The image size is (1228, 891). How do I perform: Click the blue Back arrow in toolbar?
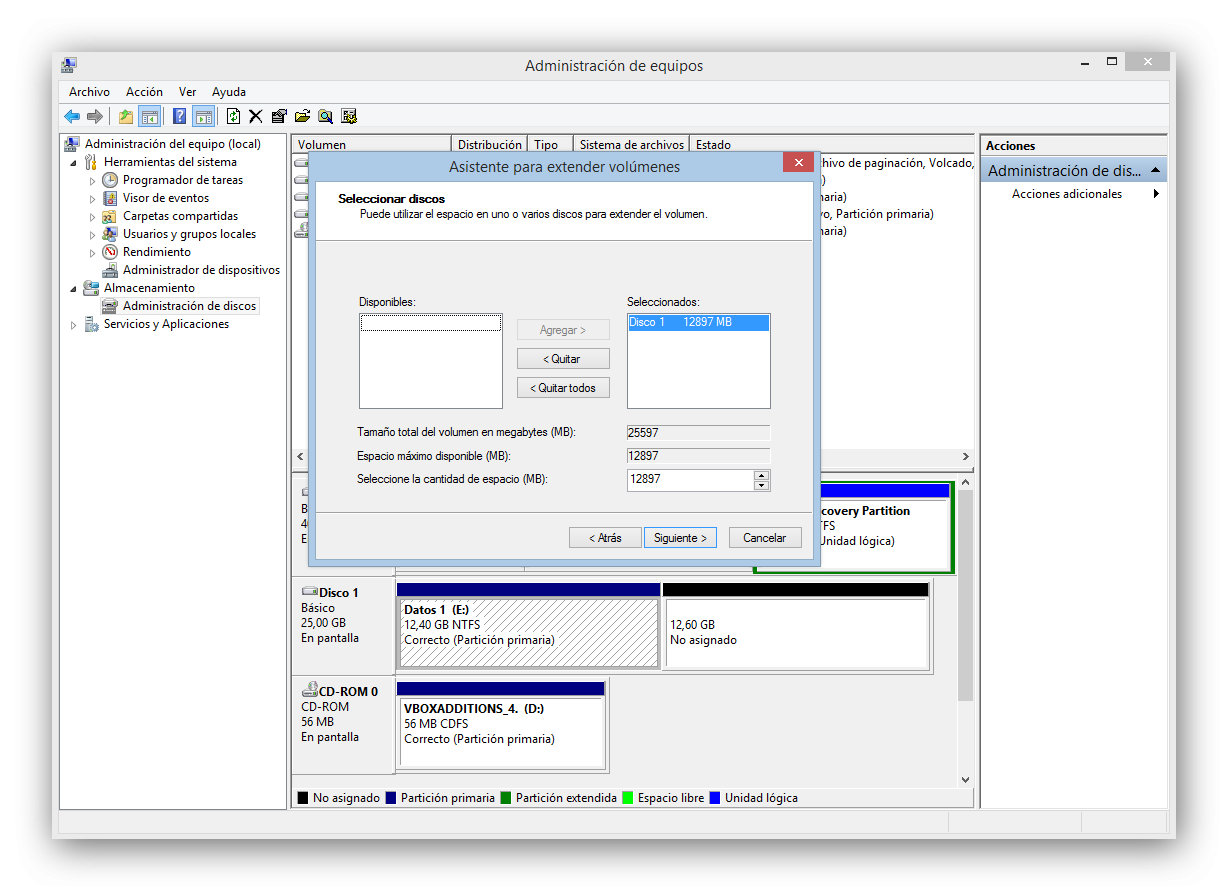pos(72,116)
